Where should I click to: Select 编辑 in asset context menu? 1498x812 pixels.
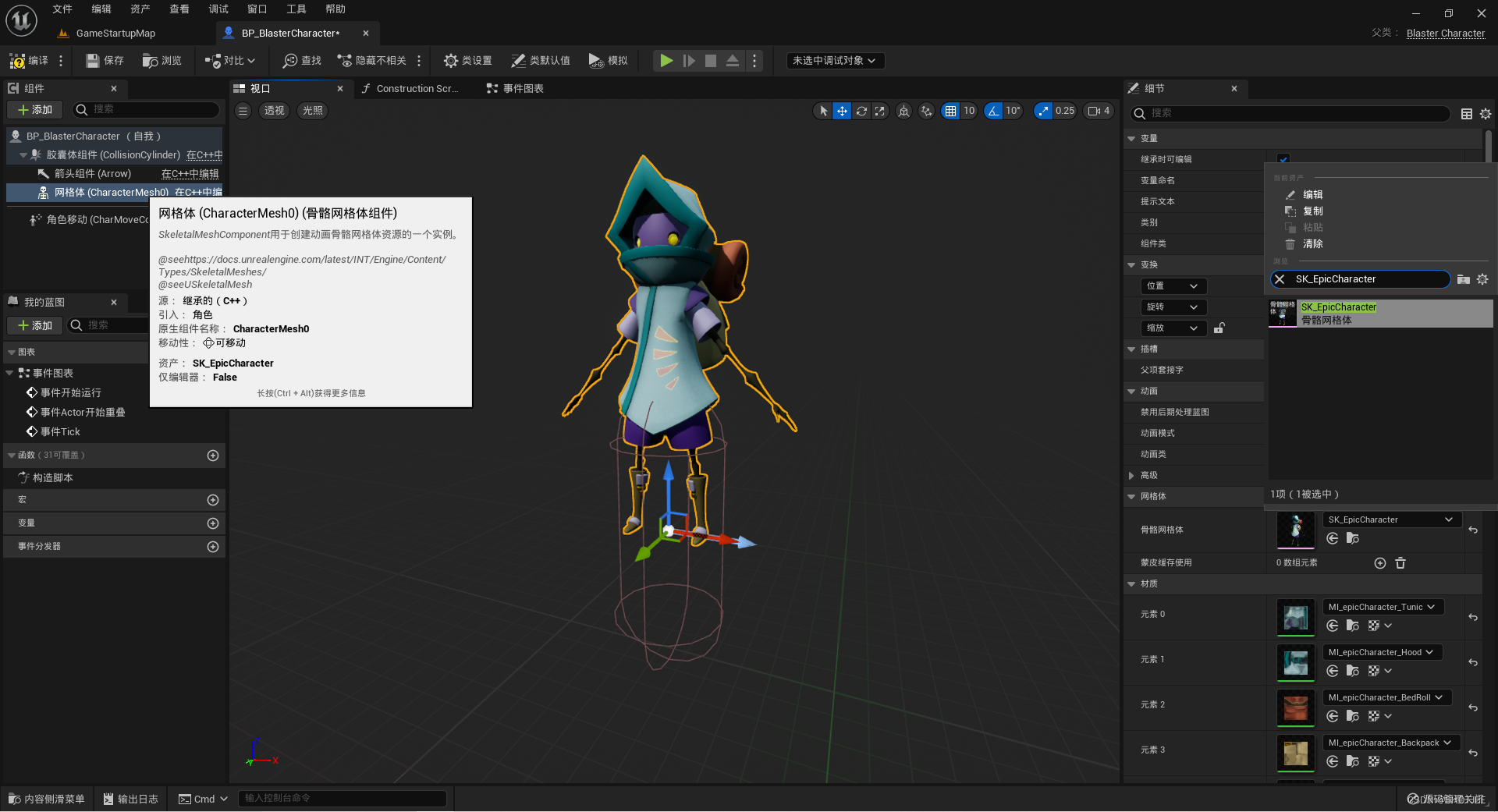(1312, 195)
